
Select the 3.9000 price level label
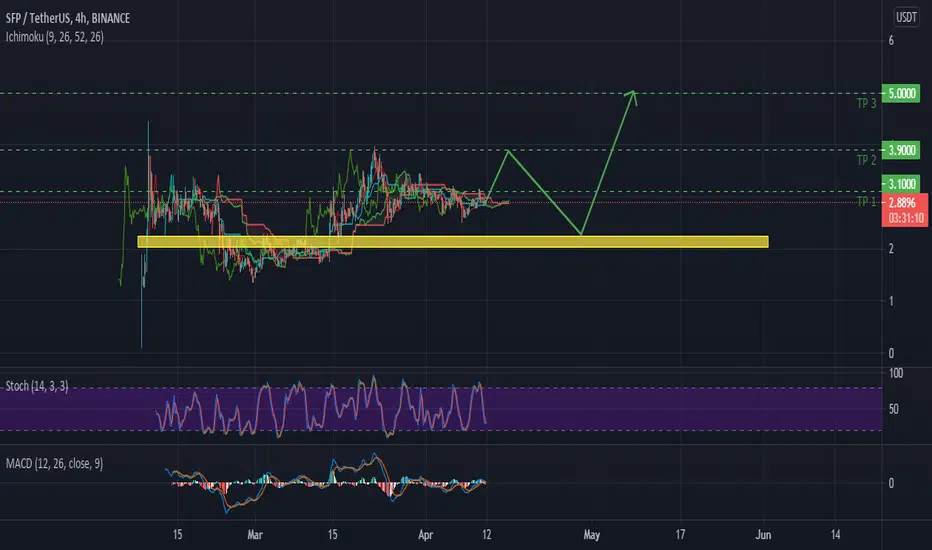tap(901, 150)
